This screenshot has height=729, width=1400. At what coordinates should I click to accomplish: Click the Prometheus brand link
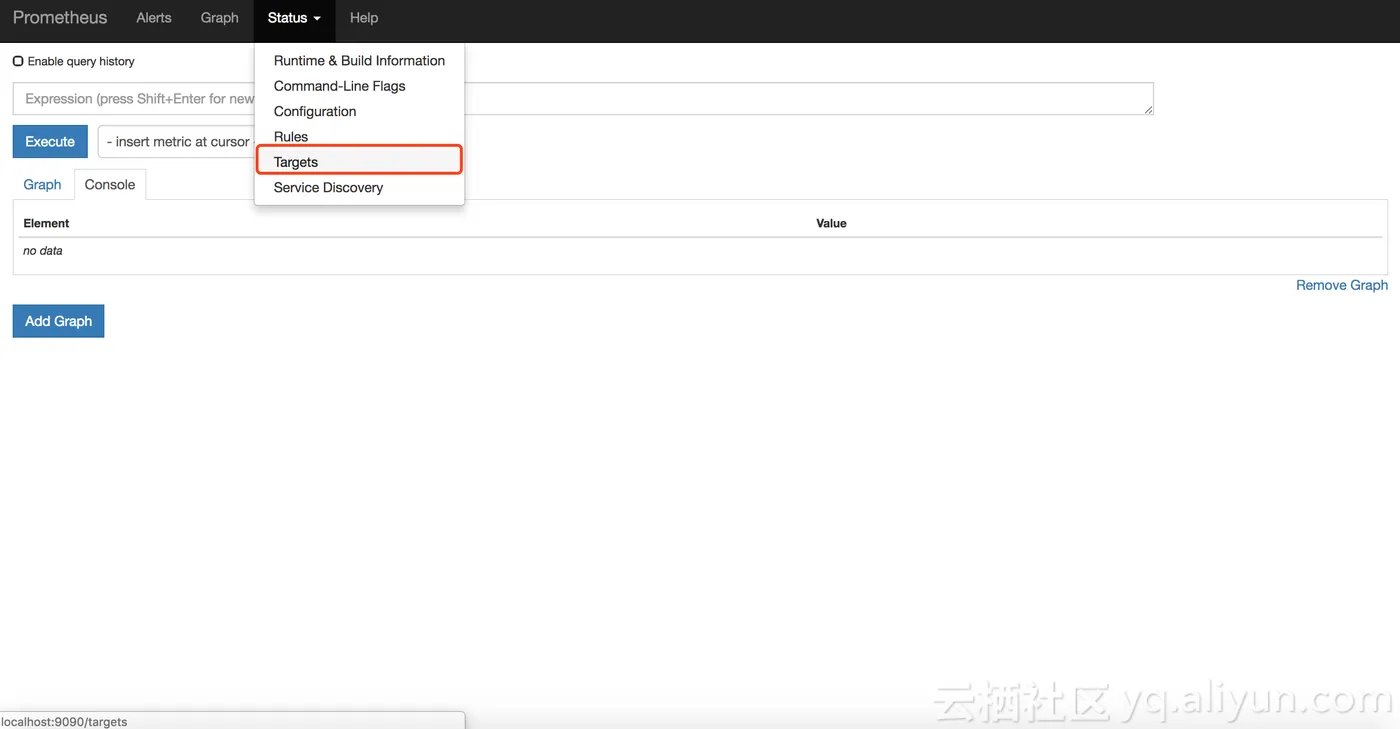(x=60, y=18)
